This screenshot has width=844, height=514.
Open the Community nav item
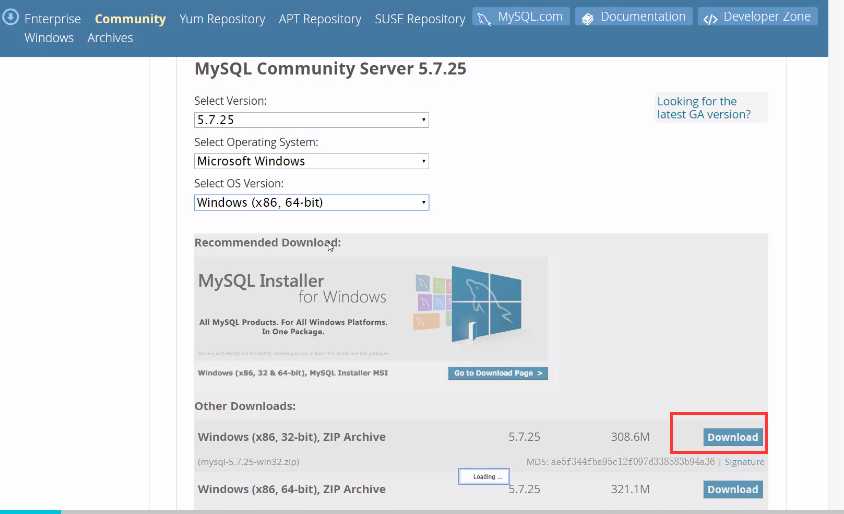[x=130, y=19]
